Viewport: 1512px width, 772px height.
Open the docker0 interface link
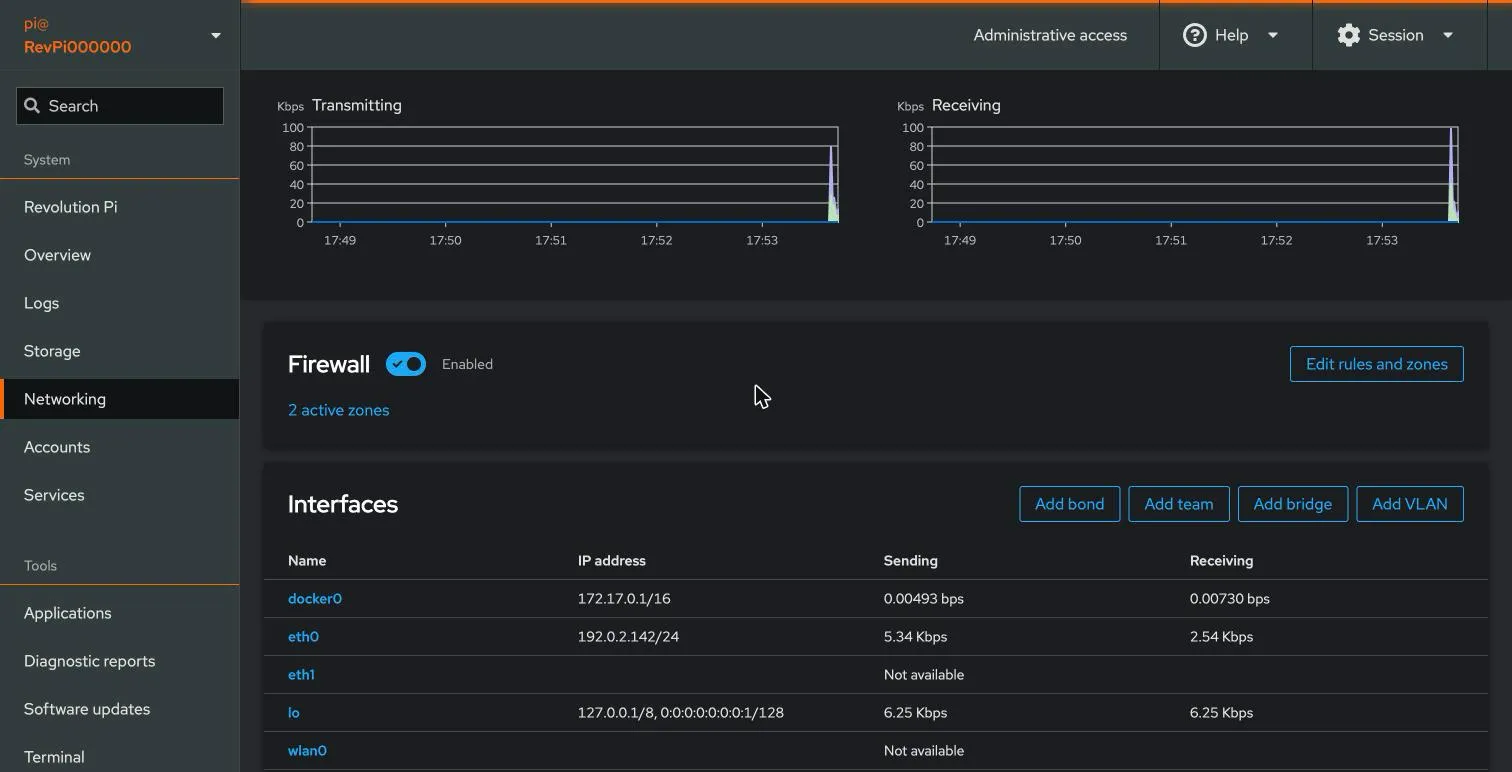pyautogui.click(x=315, y=599)
